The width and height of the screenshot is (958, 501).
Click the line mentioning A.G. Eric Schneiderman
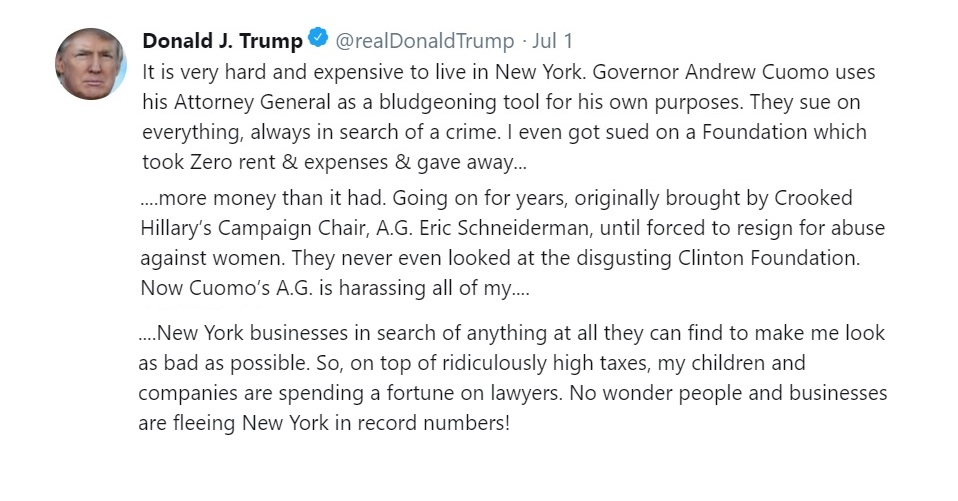513,228
